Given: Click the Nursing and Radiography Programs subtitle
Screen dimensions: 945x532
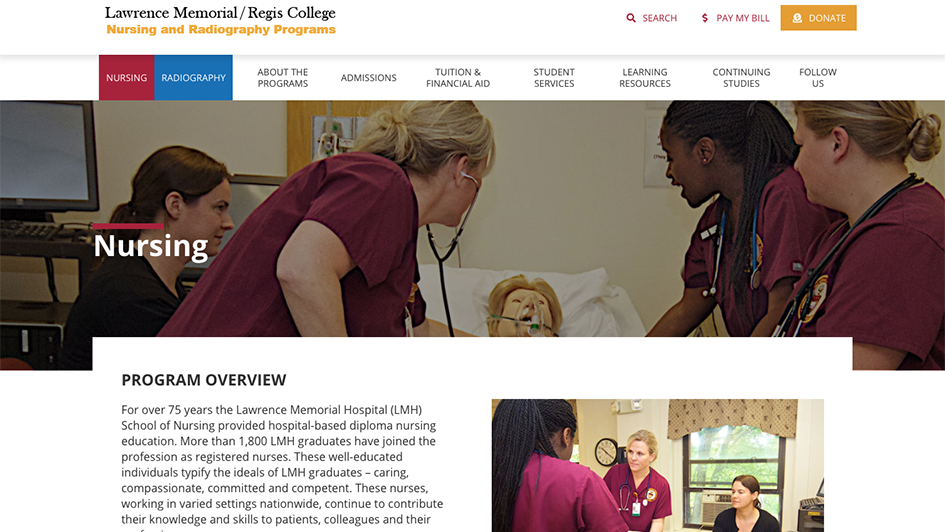Looking at the screenshot, I should point(221,30).
